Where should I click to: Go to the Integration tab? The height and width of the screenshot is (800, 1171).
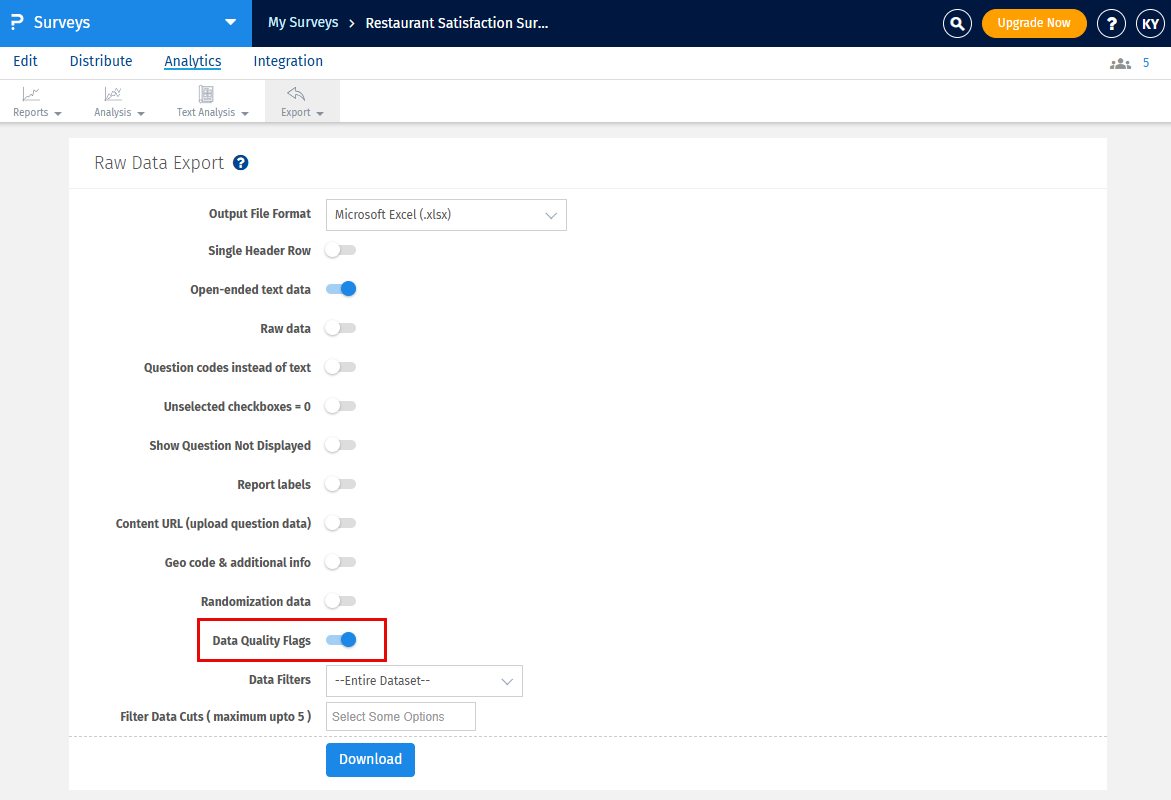pos(288,62)
